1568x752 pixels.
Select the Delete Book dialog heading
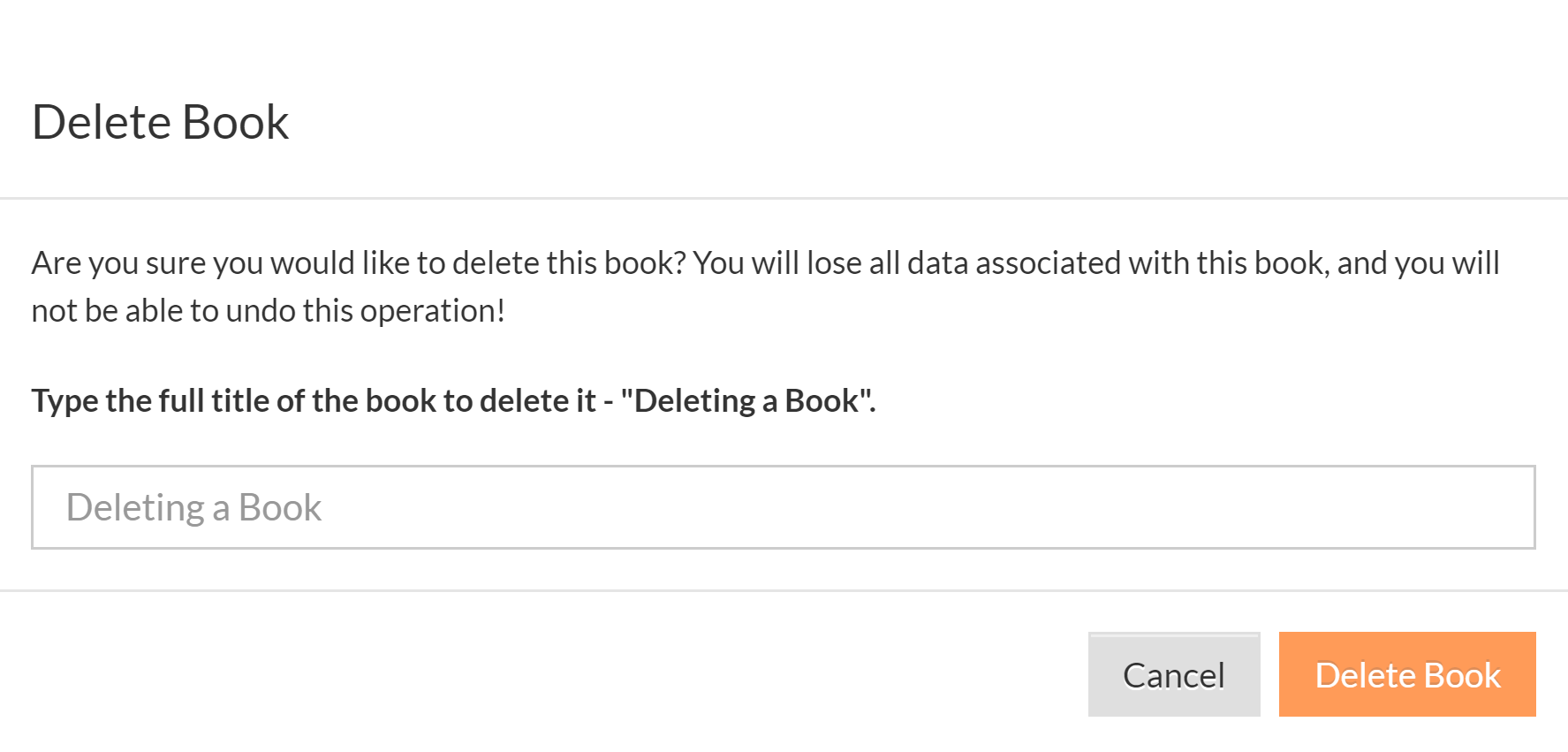click(160, 122)
